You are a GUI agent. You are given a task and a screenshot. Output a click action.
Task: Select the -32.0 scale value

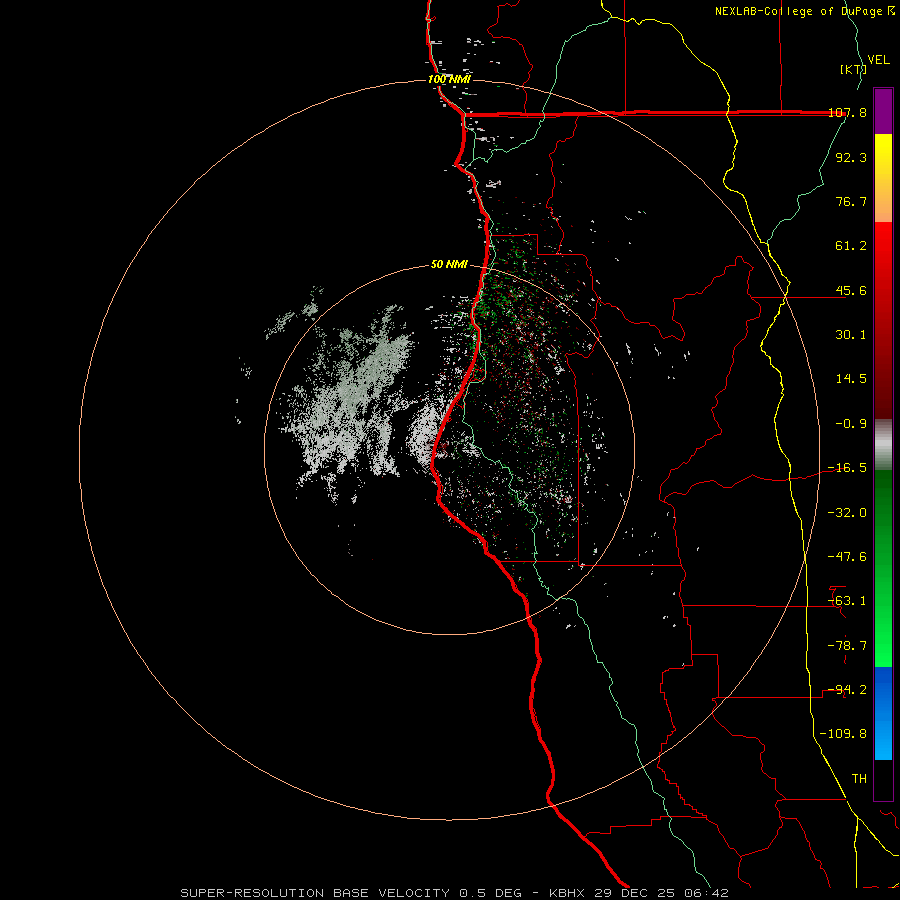(x=847, y=513)
